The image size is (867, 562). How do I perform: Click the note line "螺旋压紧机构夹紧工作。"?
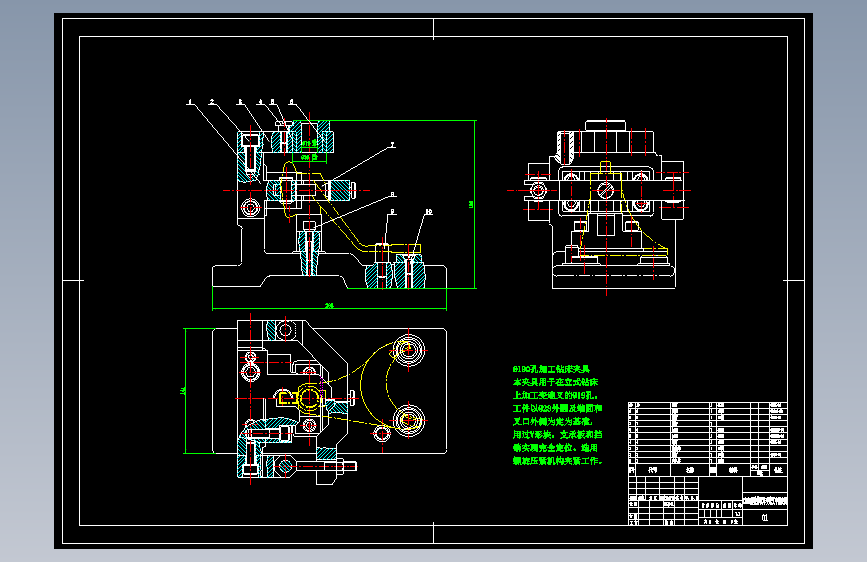pyautogui.click(x=557, y=461)
